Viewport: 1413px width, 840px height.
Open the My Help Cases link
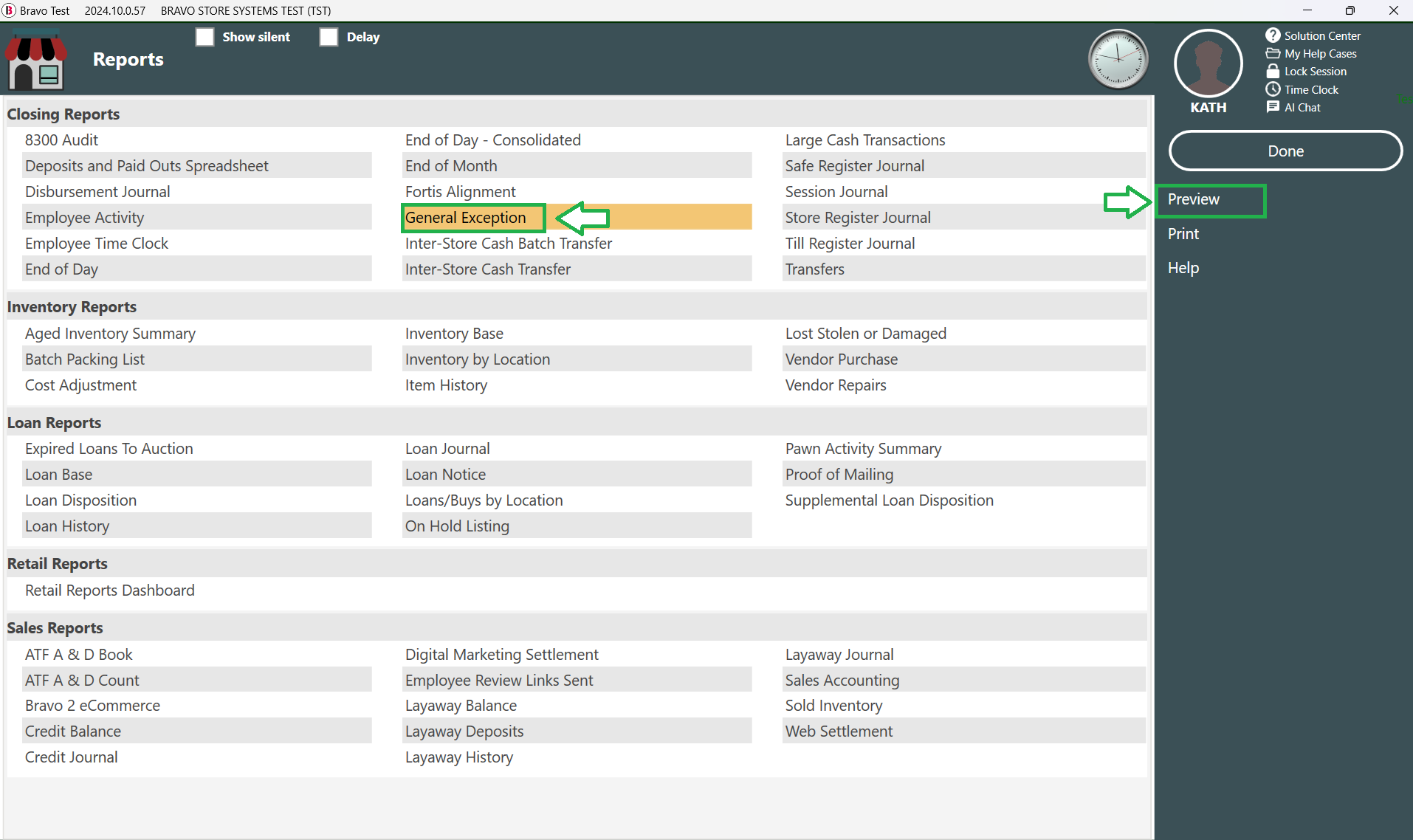coord(1320,53)
